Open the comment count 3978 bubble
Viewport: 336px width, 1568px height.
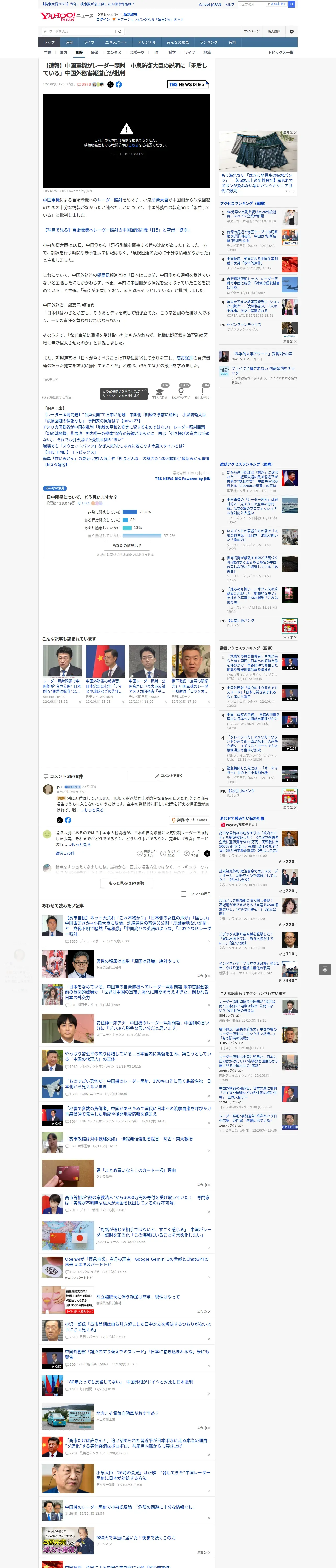coord(84,85)
